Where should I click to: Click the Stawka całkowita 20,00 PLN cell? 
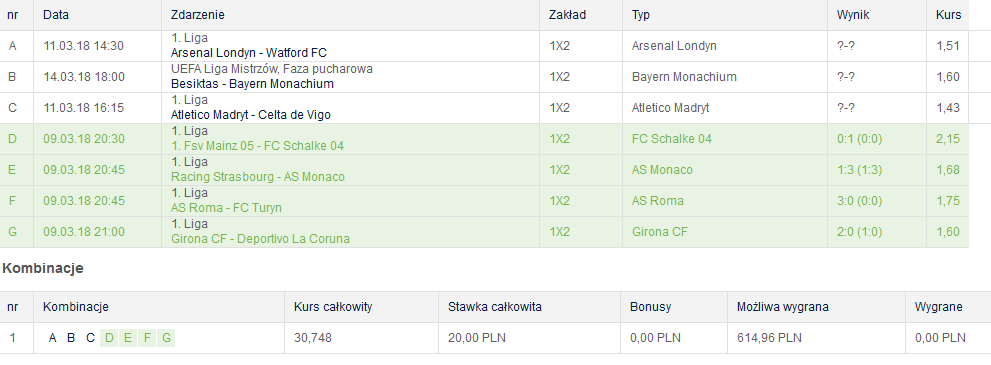tap(477, 338)
